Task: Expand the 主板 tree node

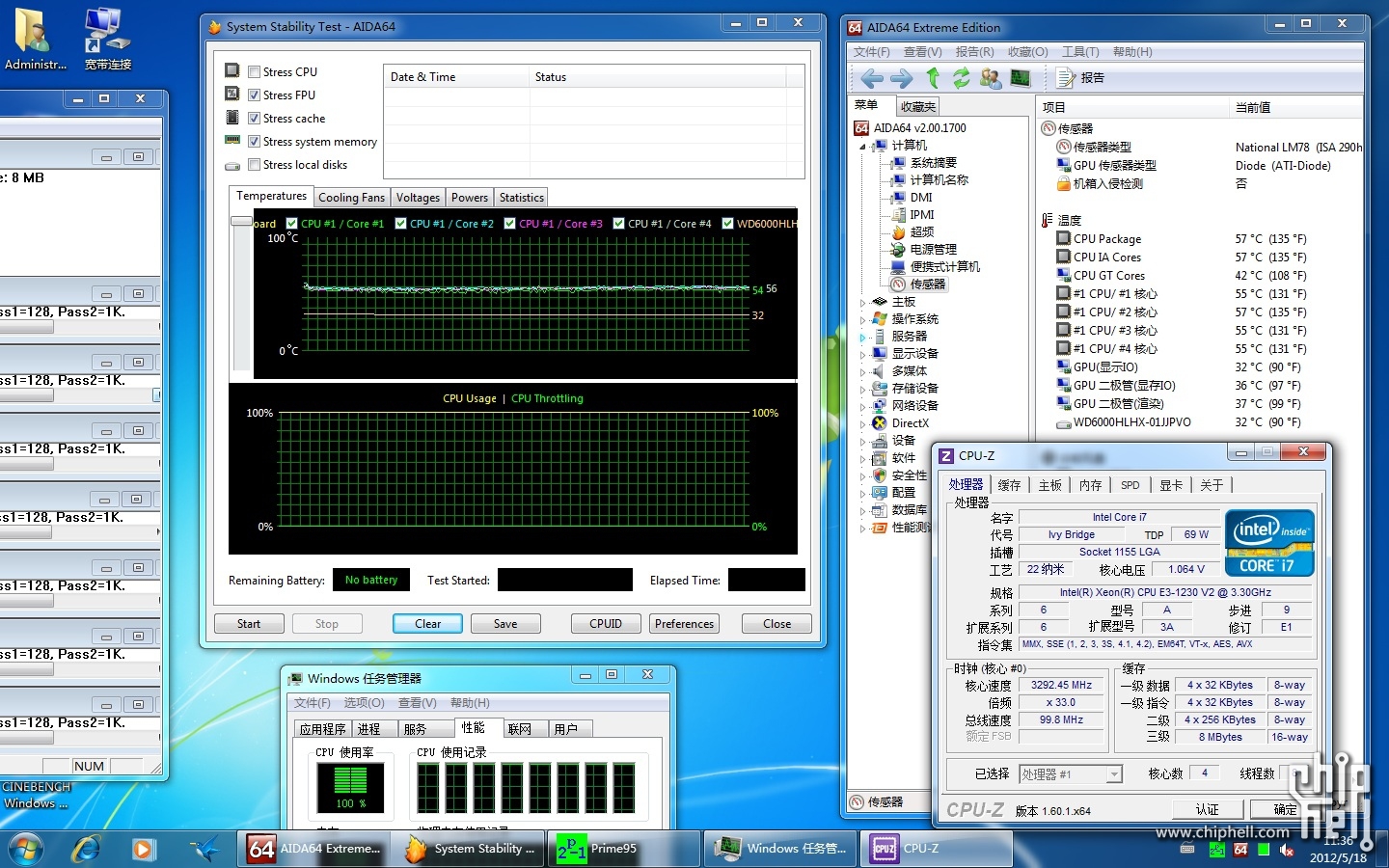Action: [863, 303]
